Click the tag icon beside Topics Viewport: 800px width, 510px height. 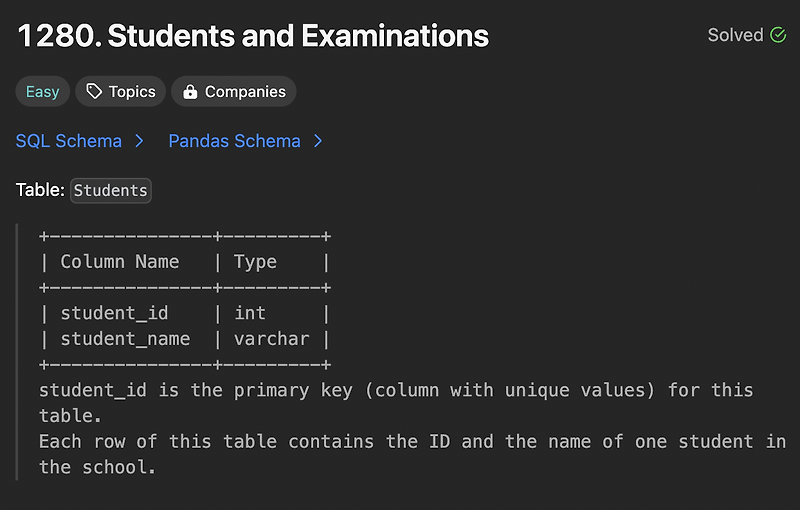(x=94, y=92)
